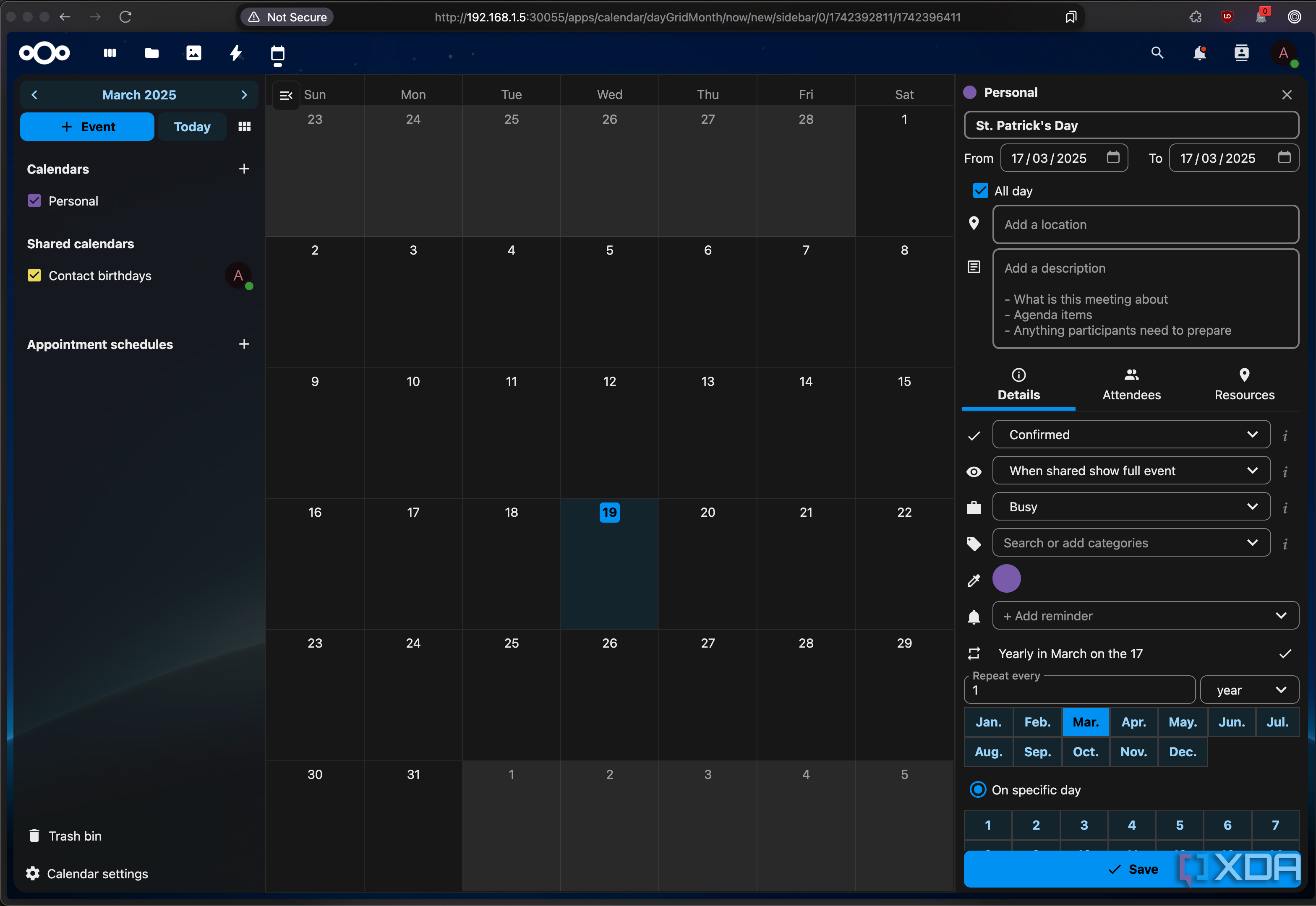Create a new event with Event button
This screenshot has height=906, width=1316.
coord(87,127)
